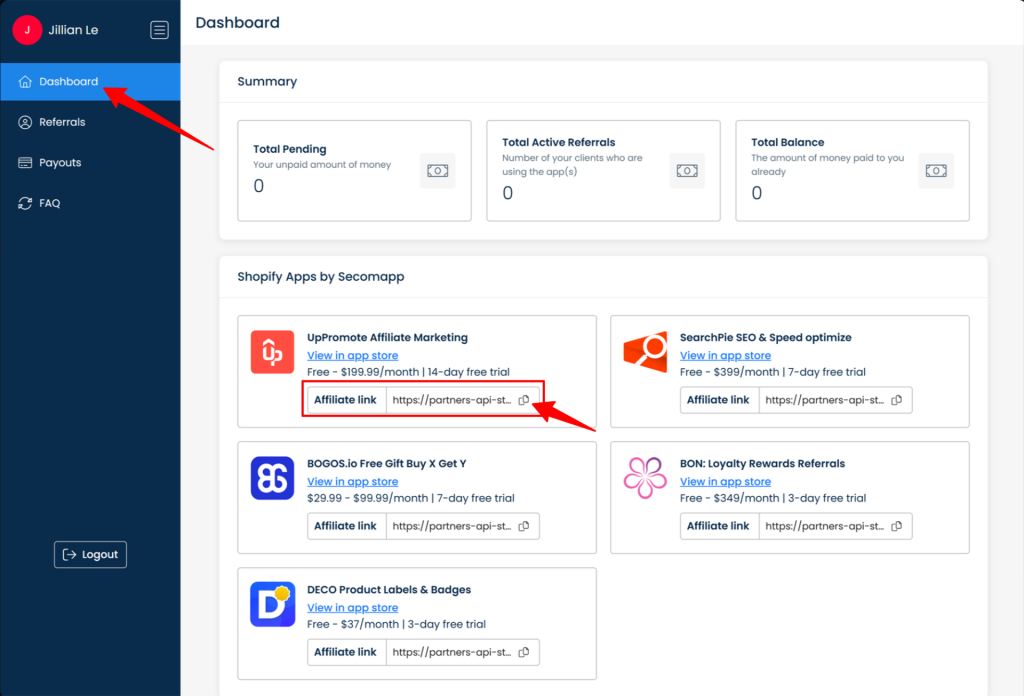Screen dimensions: 1024x696
Task: Open the Dashboard menu item
Action: tap(90, 82)
